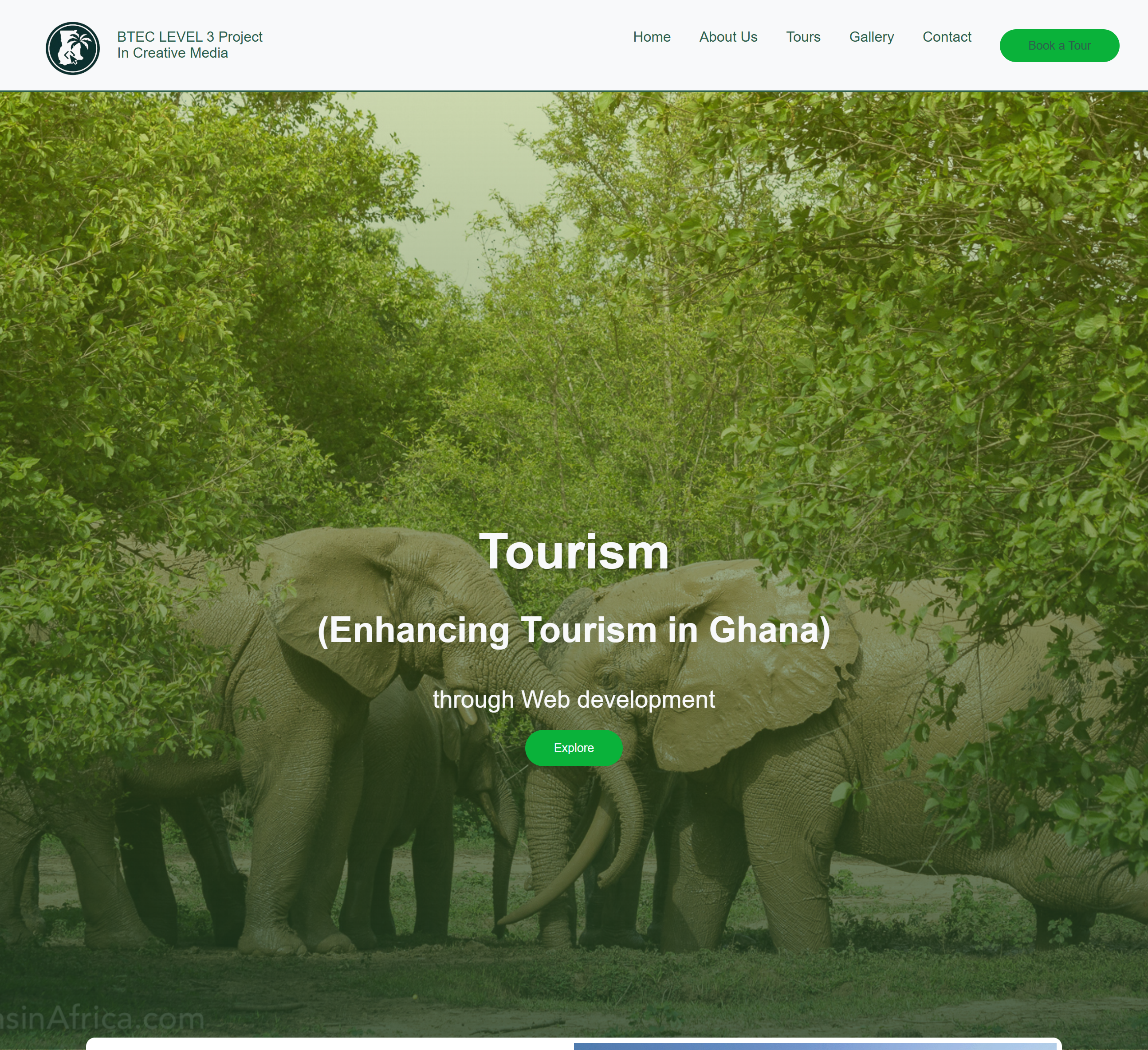Open the Tours section
The image size is (1148, 1050).
pyautogui.click(x=803, y=37)
